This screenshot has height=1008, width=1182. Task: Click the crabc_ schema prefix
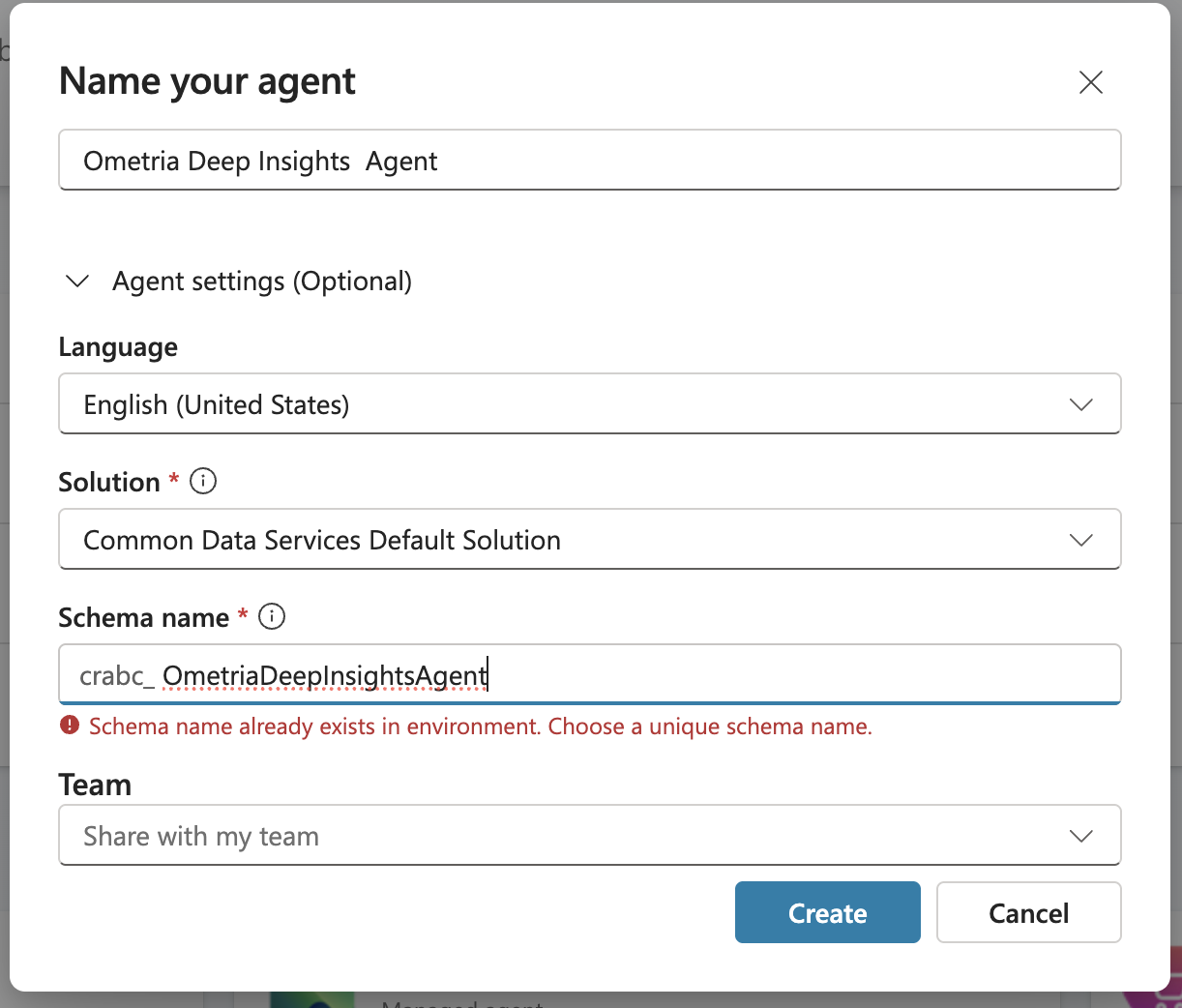117,675
